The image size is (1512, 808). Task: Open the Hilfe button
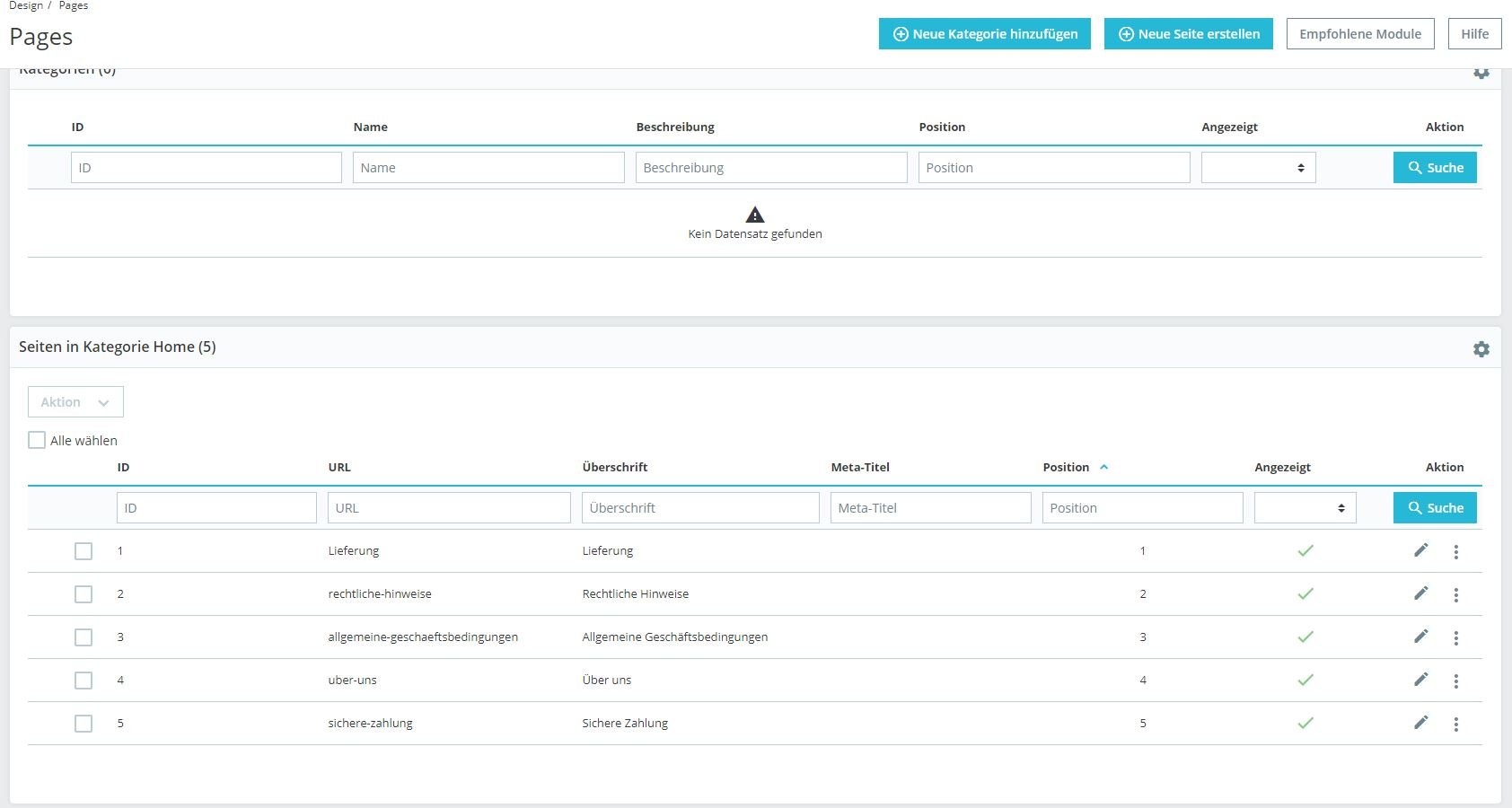(x=1475, y=34)
